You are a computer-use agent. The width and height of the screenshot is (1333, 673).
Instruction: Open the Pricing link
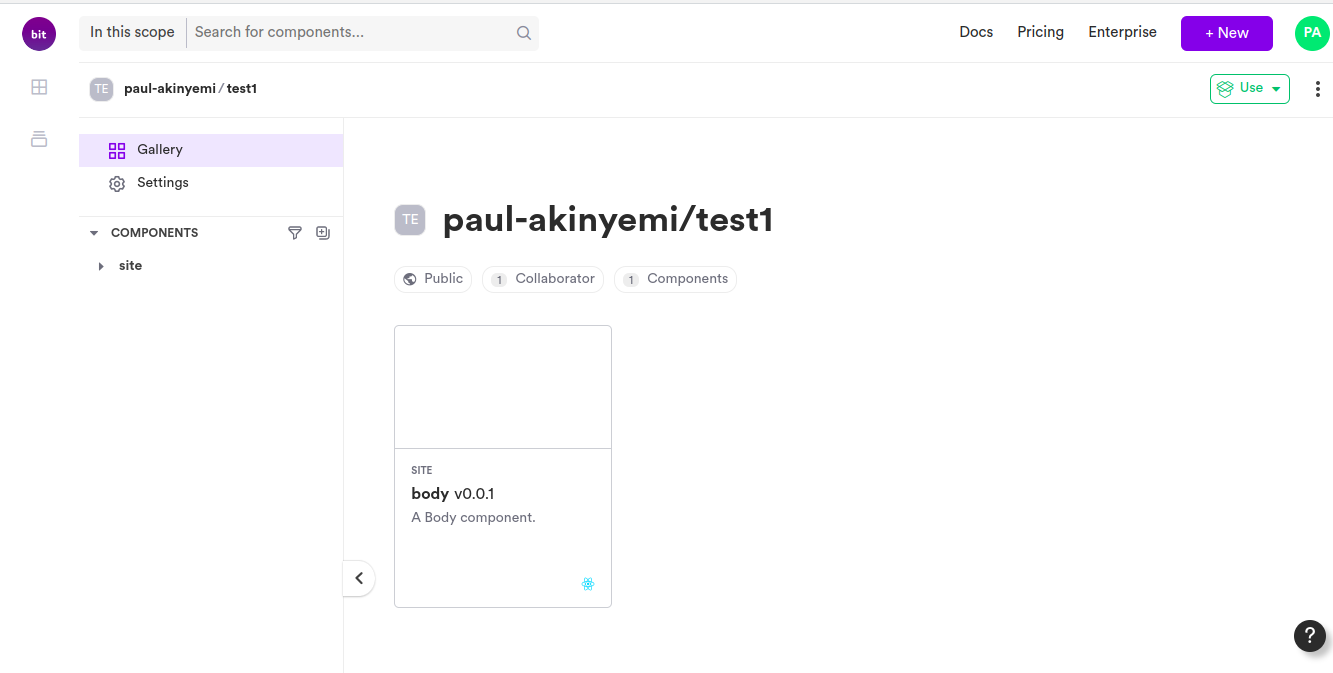(1040, 32)
